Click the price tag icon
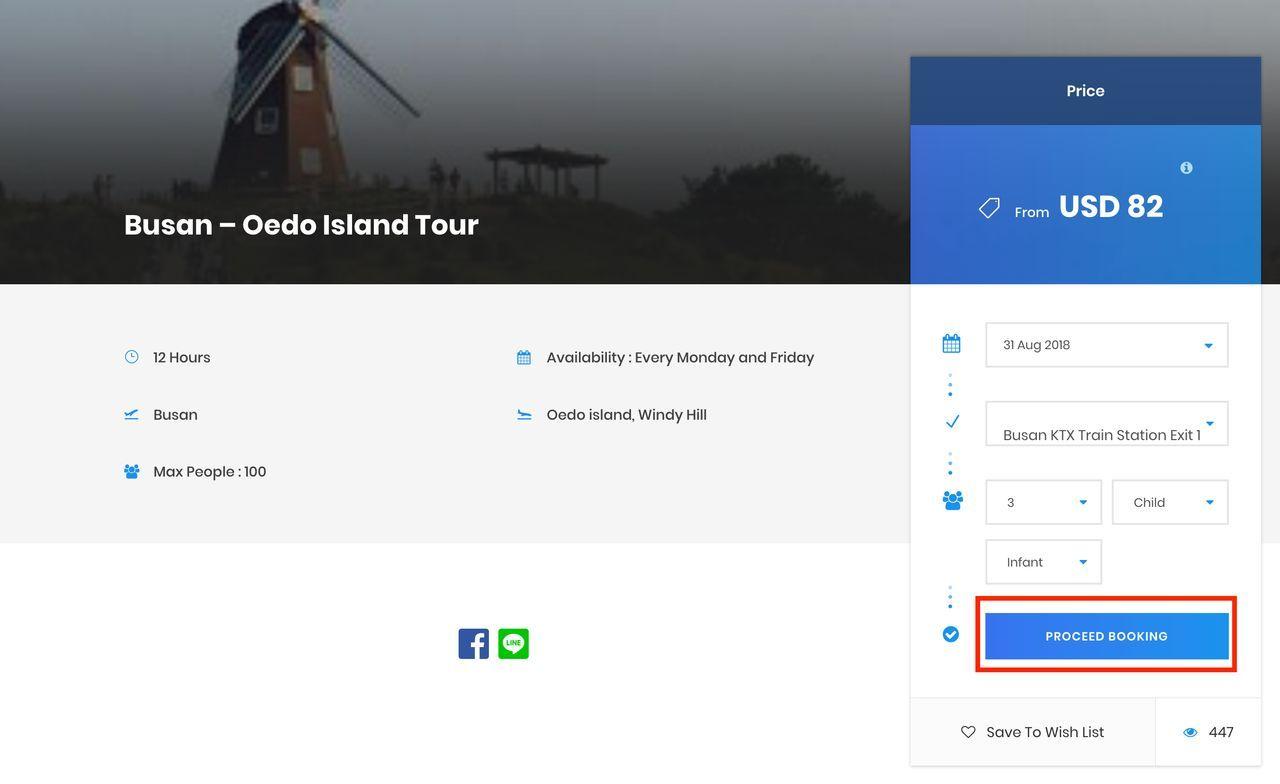Image resolution: width=1280 pixels, height=784 pixels. pos(989,208)
